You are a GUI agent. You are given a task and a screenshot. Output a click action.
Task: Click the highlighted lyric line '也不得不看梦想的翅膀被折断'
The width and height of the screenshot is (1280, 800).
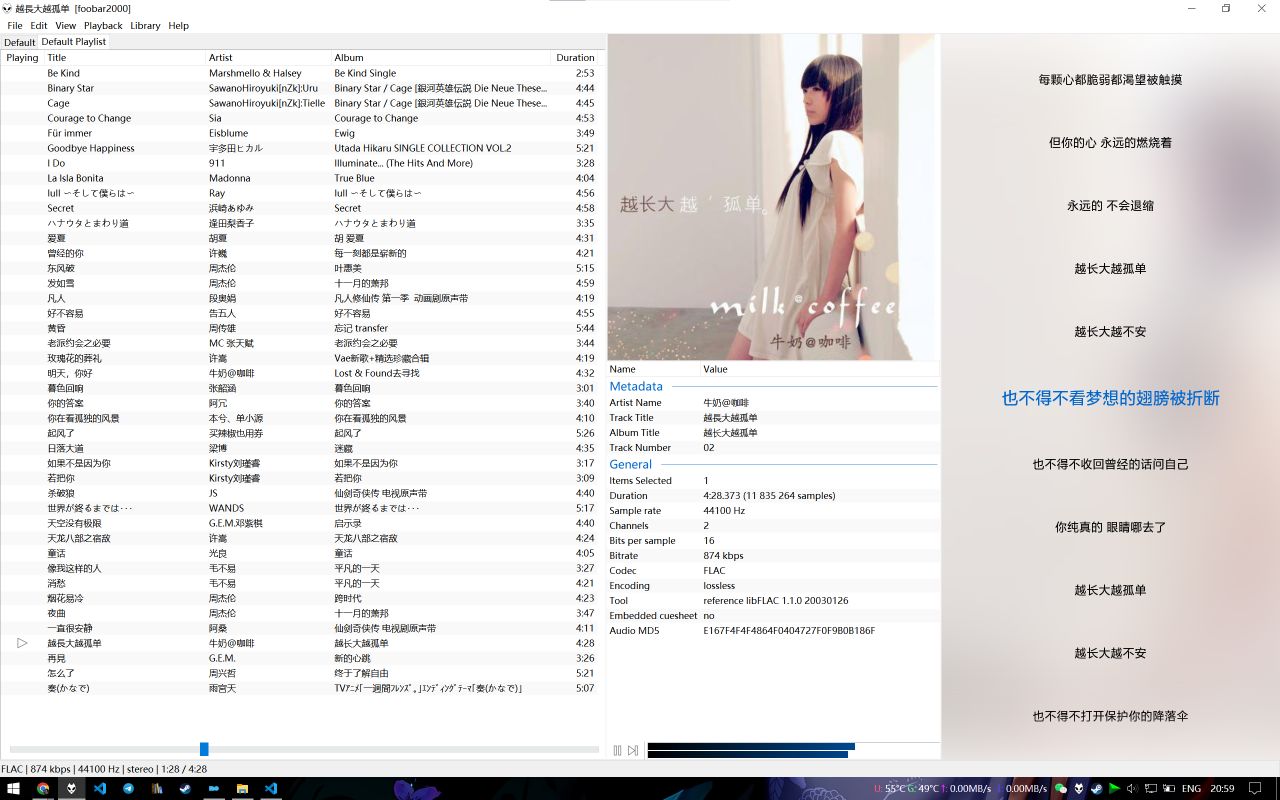click(1110, 398)
